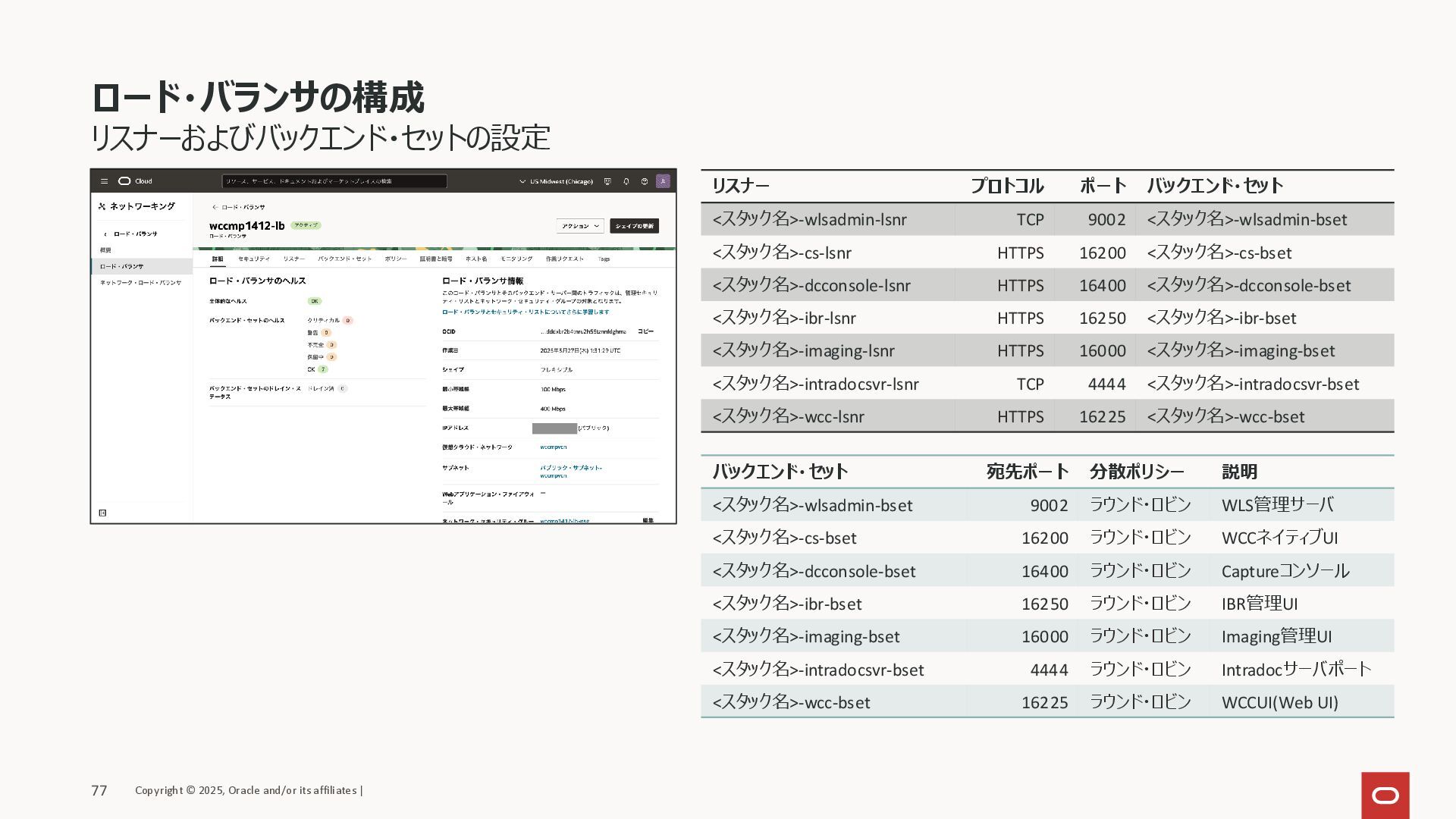Image resolution: width=1456 pixels, height=819 pixels.
Task: Switch to the リスナー tab
Action: (293, 259)
